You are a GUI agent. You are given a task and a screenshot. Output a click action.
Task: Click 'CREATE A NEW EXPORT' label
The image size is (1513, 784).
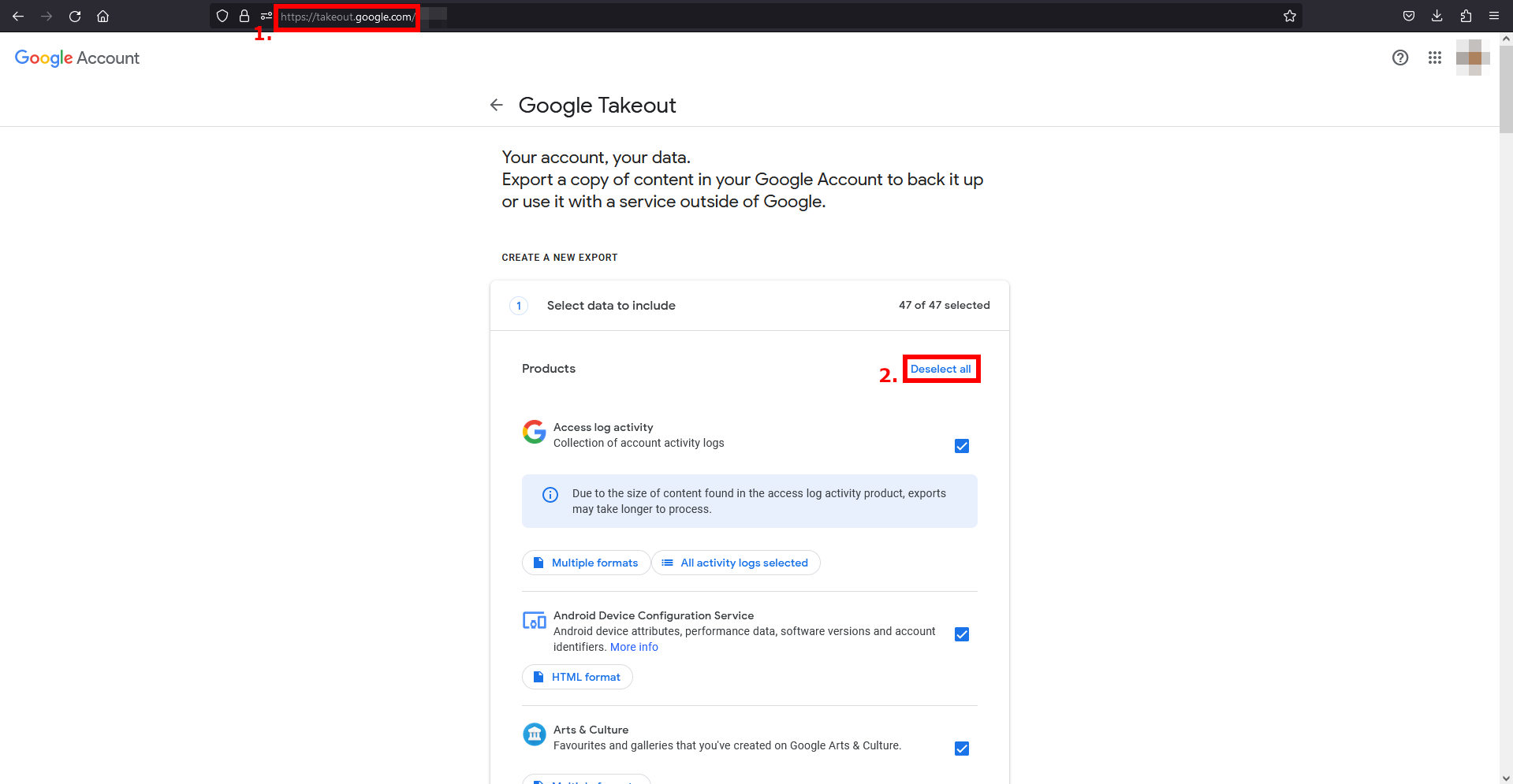tap(560, 258)
